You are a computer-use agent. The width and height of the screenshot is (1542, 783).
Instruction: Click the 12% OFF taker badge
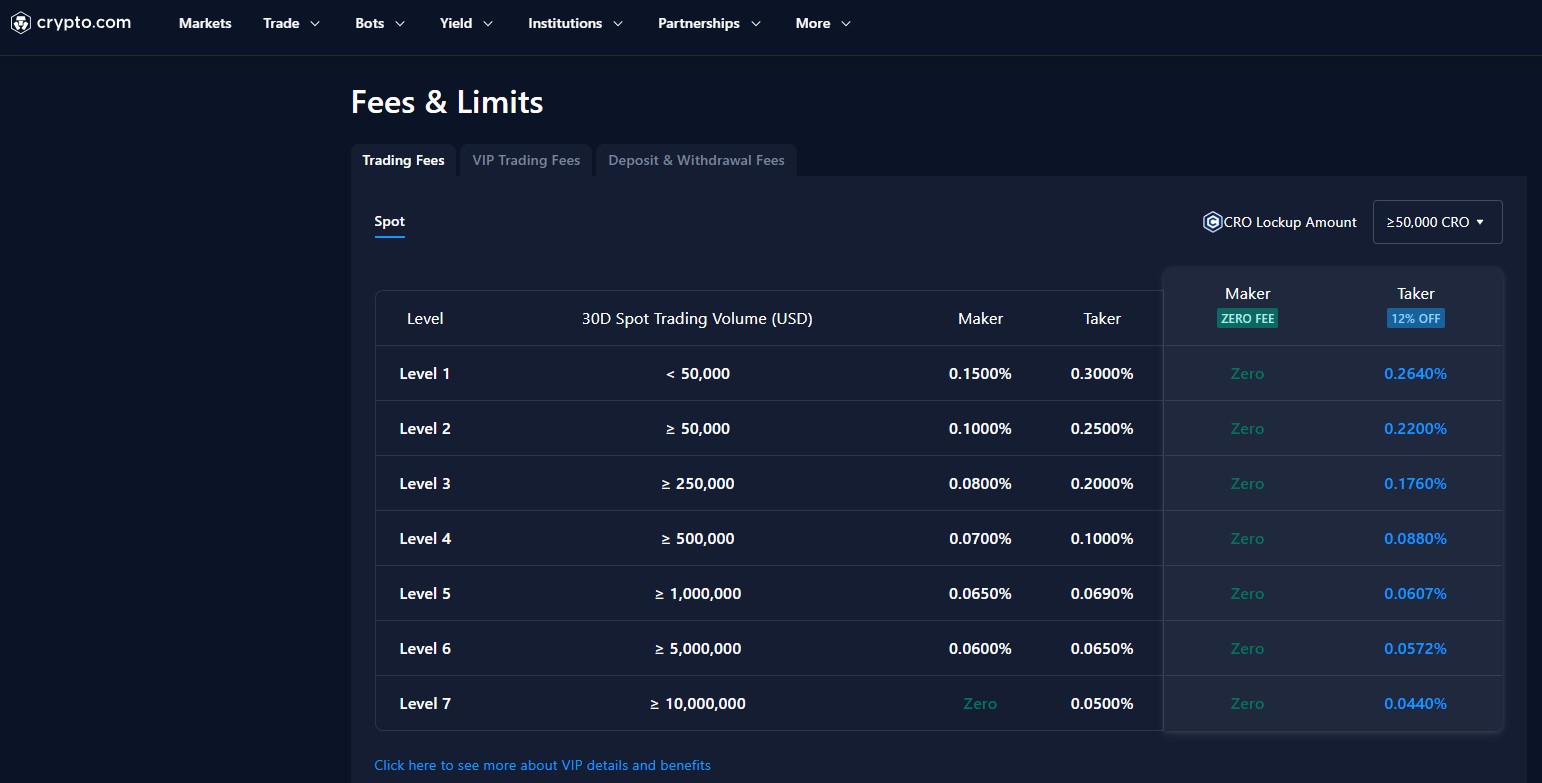coord(1415,319)
